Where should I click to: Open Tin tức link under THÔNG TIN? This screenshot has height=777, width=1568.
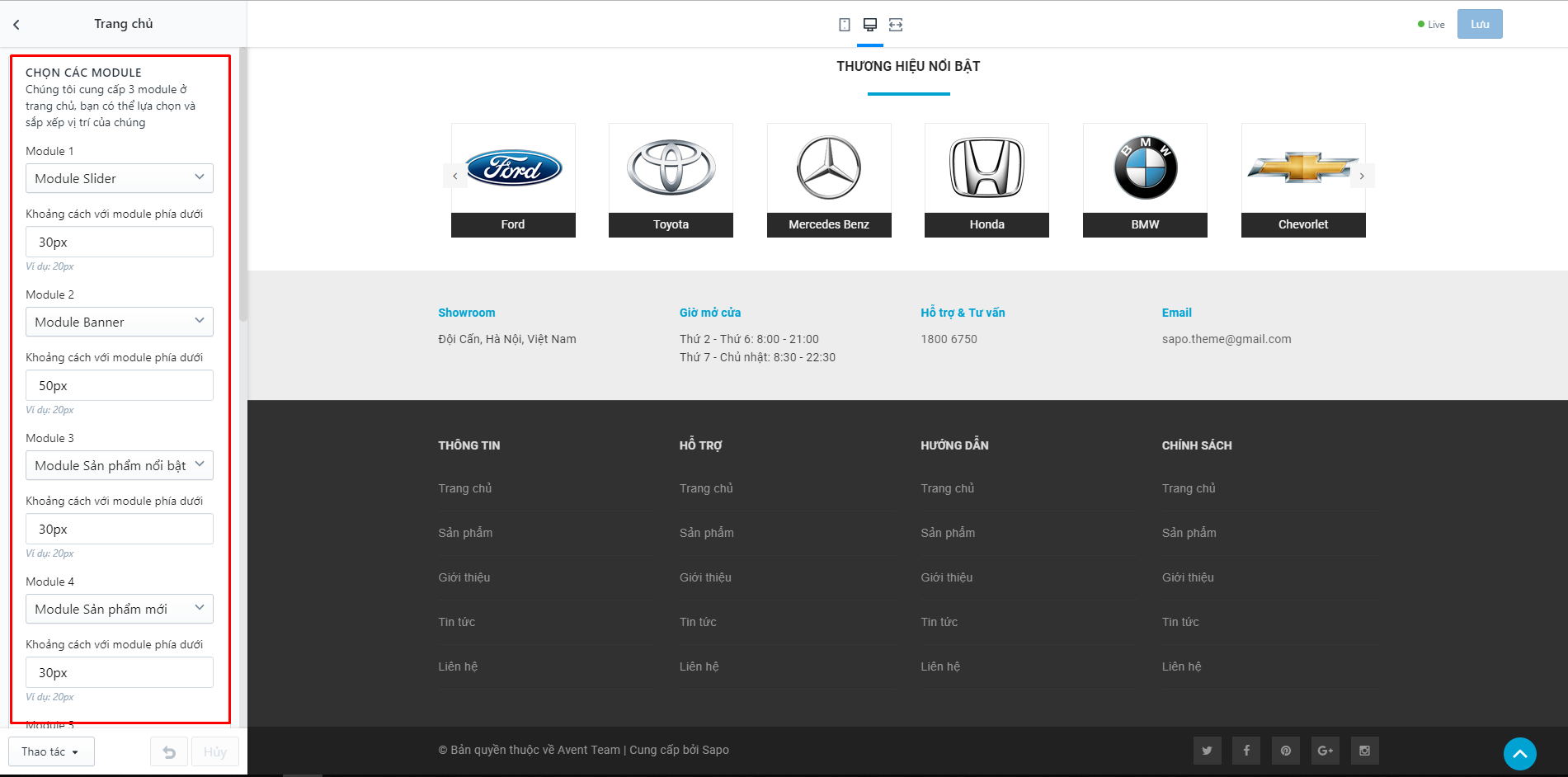457,622
